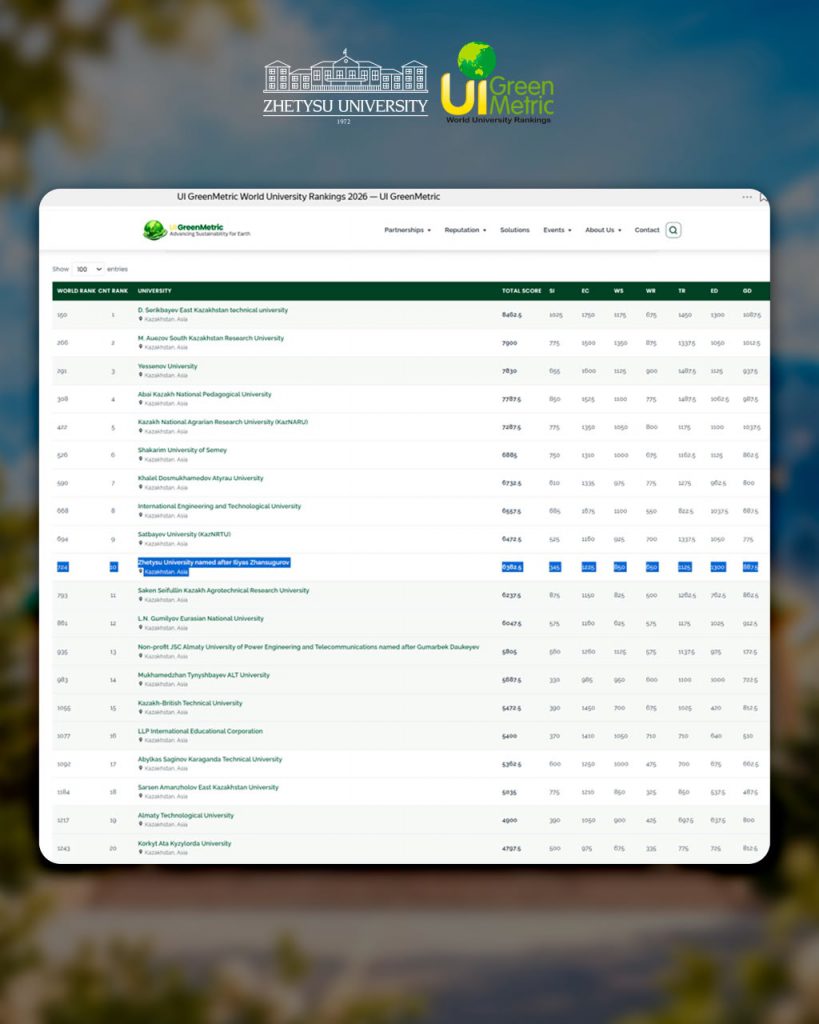This screenshot has width=819, height=1024.
Task: Open the three-dots browser menu
Action: (747, 197)
